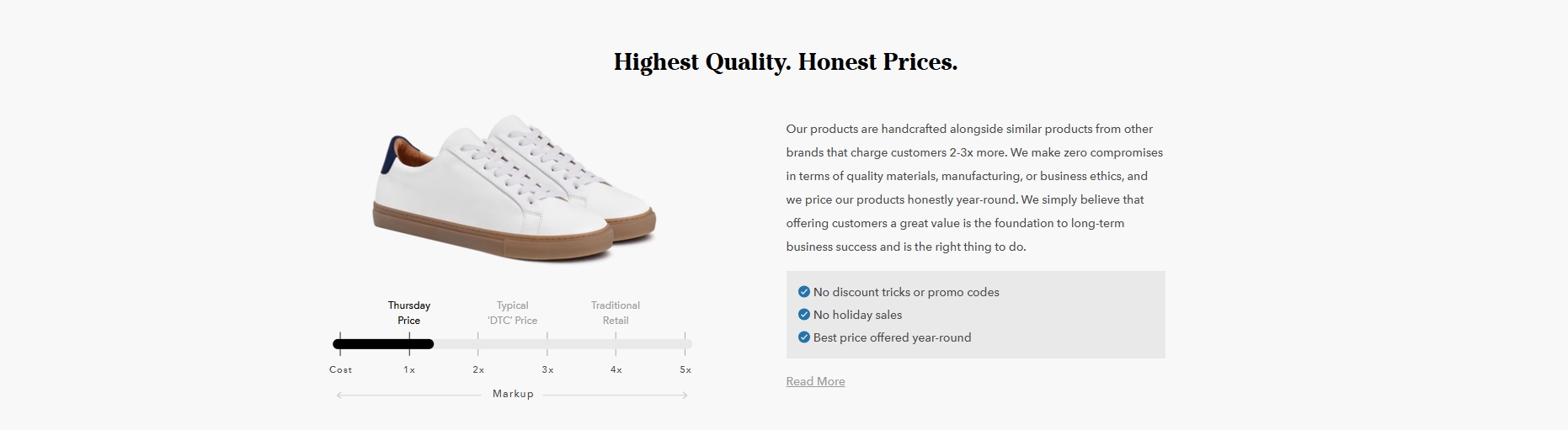Click the Highest Quality. Honest Prices. heading
Image resolution: width=1568 pixels, height=430 pixels.
tap(786, 62)
